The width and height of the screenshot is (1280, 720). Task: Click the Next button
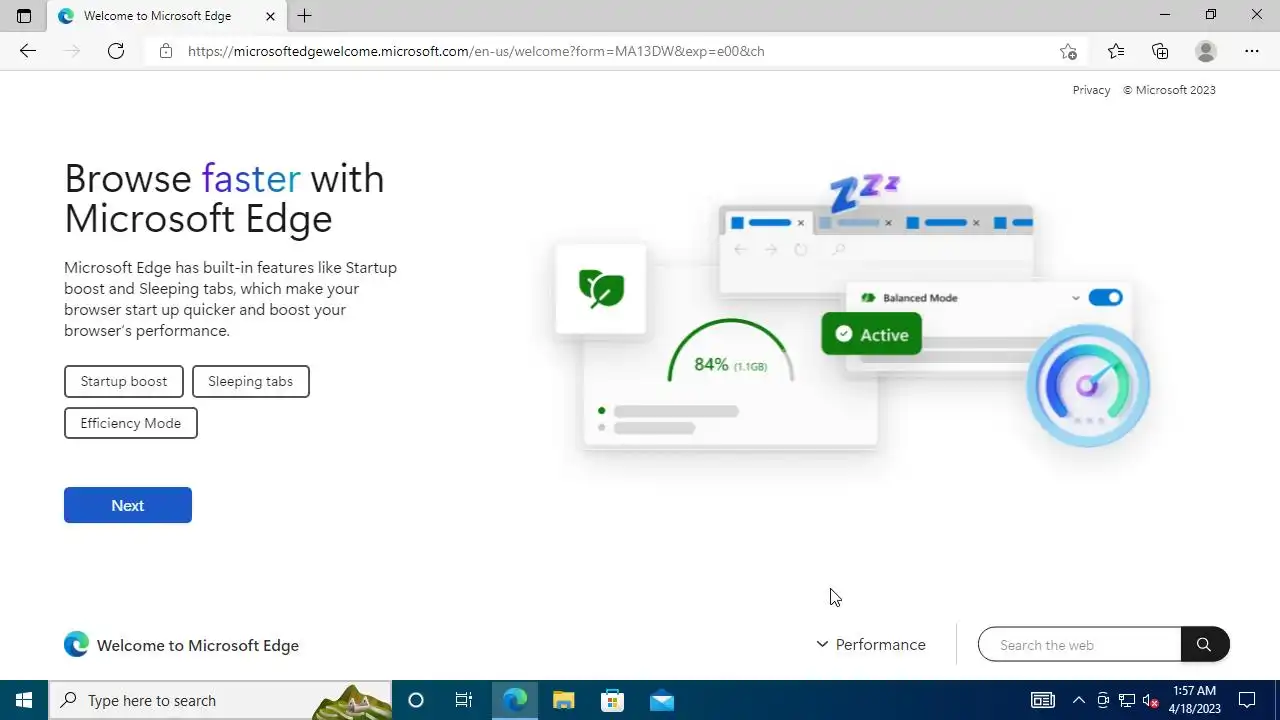tap(128, 505)
